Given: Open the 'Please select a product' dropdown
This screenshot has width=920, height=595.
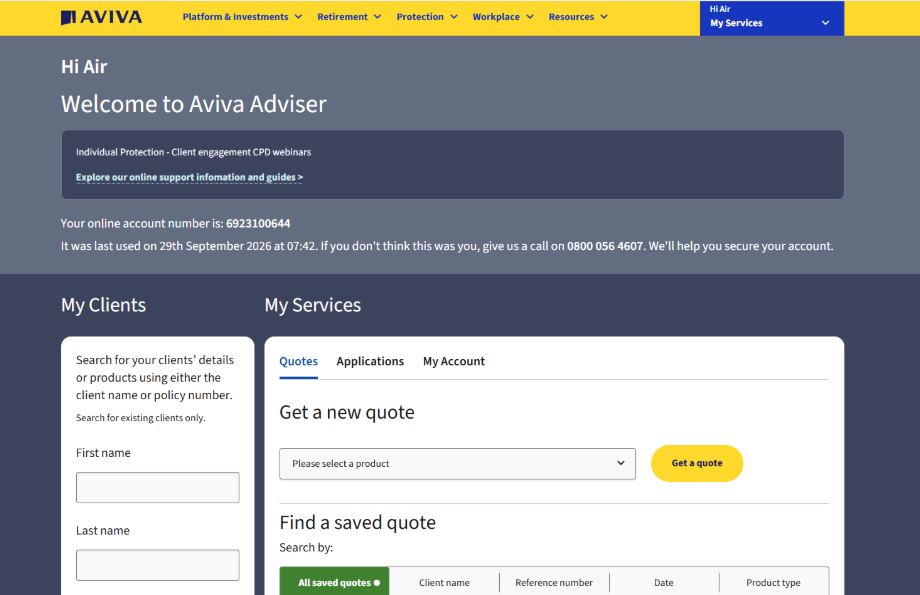Looking at the screenshot, I should point(458,464).
